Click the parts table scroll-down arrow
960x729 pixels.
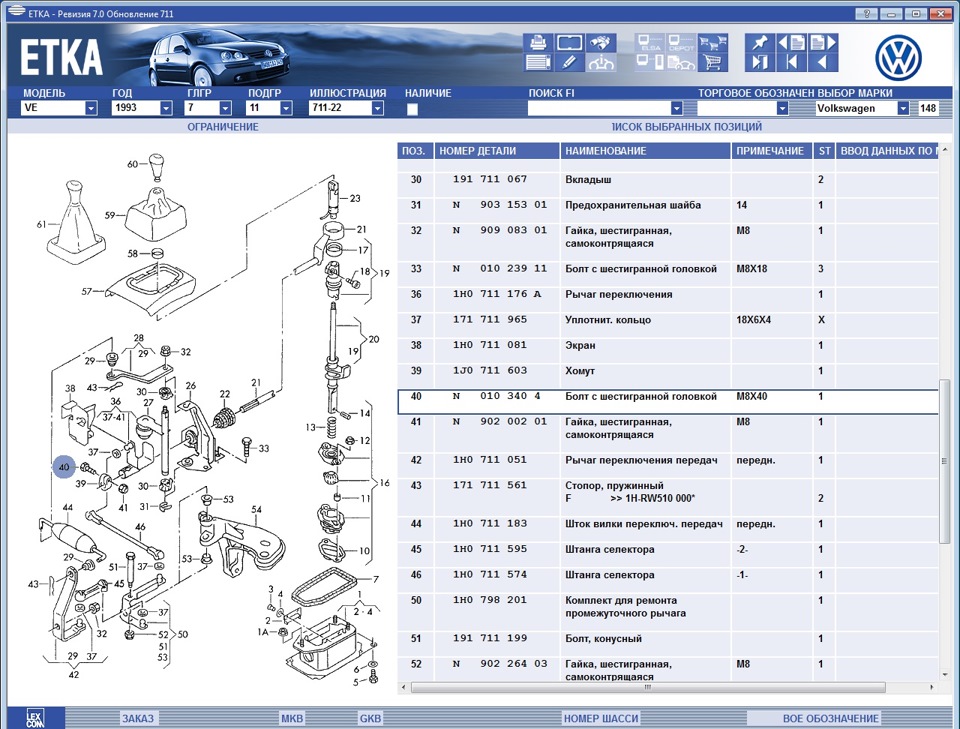point(945,675)
